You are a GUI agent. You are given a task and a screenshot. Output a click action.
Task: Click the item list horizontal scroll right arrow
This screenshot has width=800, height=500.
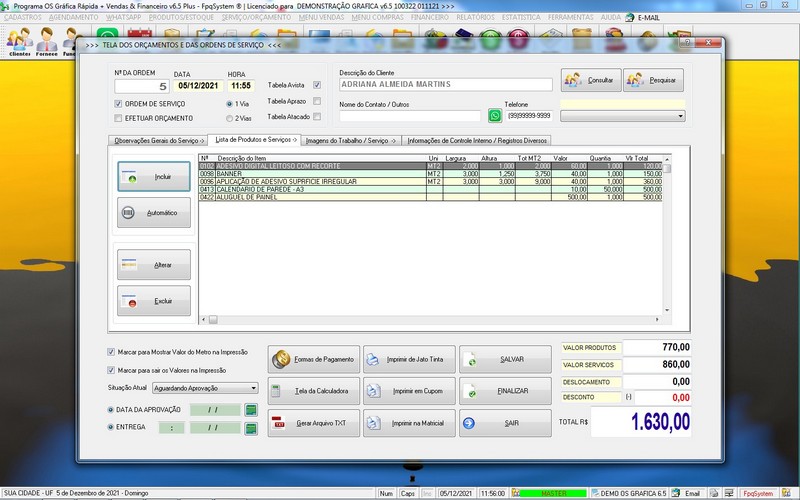657,319
